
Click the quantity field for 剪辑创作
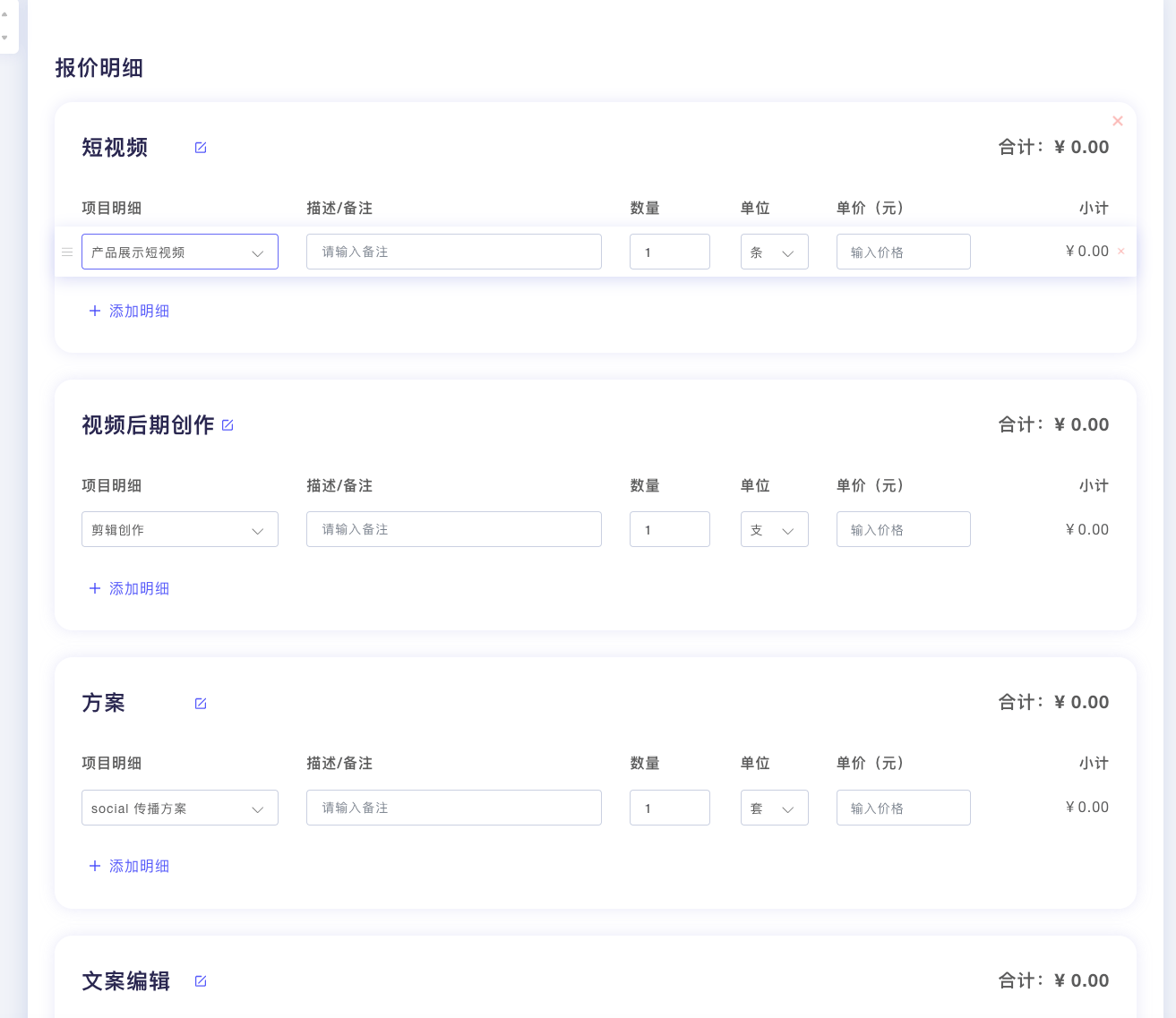tap(670, 529)
